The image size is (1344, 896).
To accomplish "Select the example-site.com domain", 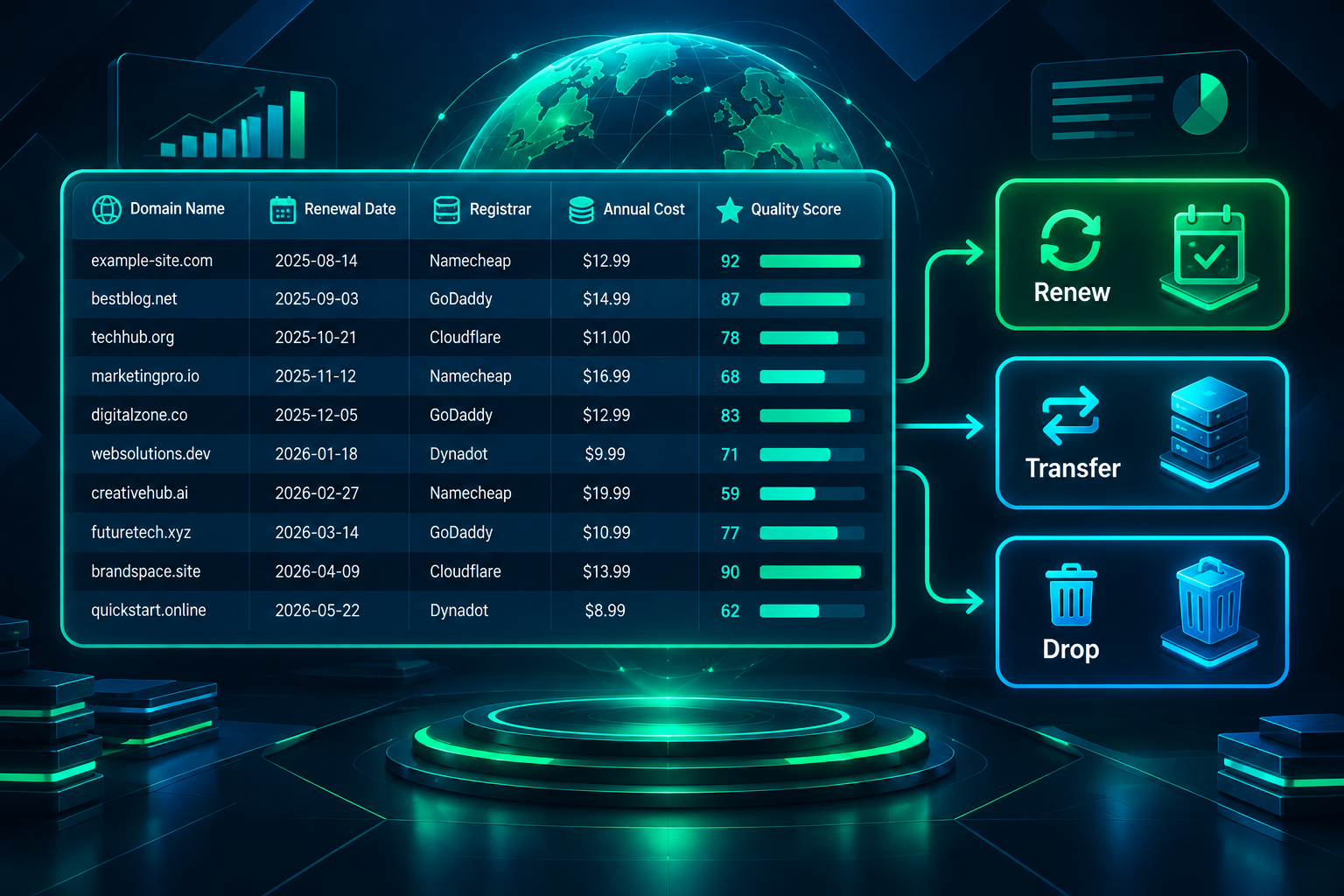I will (x=152, y=261).
